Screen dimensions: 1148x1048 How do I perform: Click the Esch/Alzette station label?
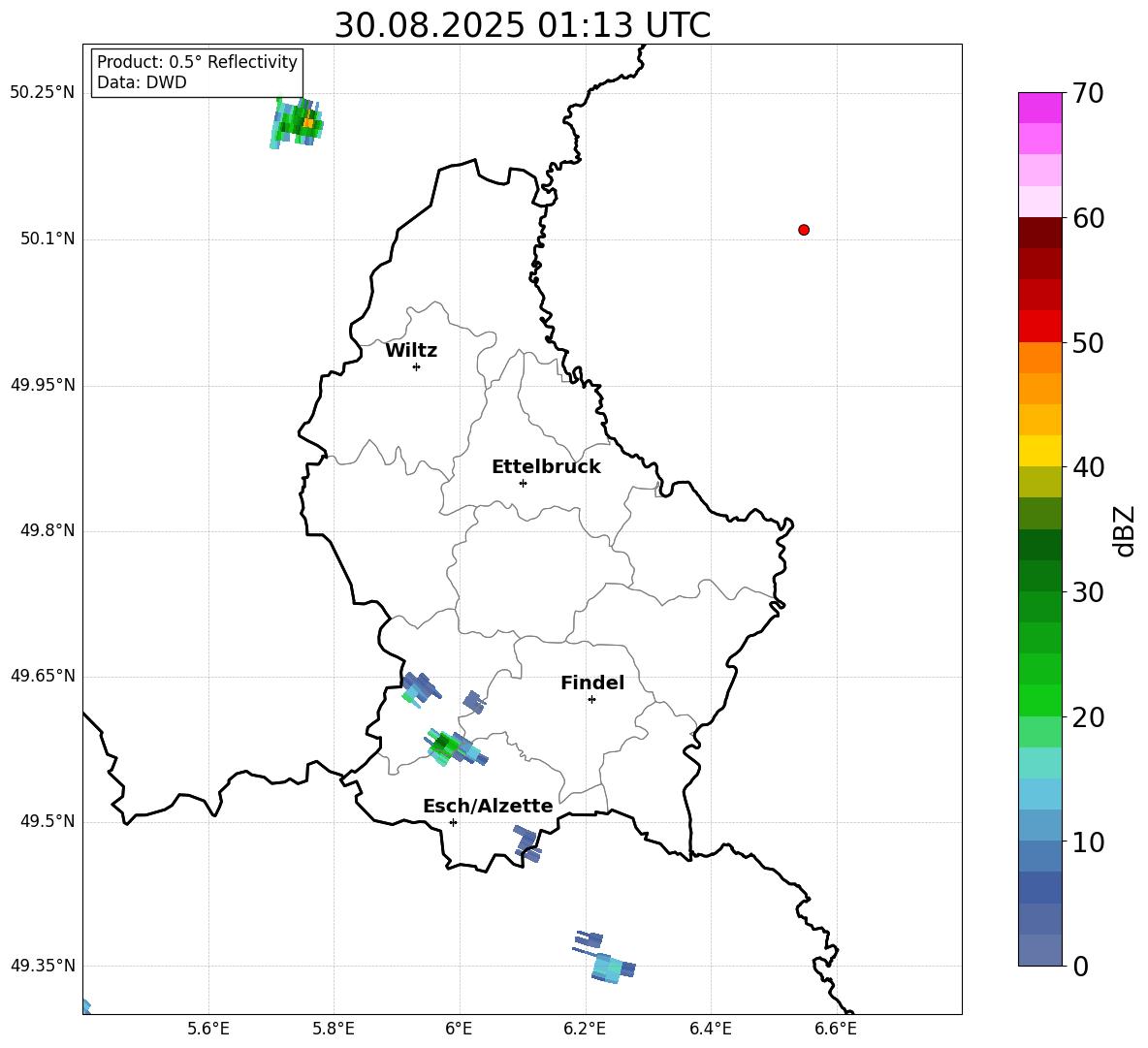(x=488, y=806)
